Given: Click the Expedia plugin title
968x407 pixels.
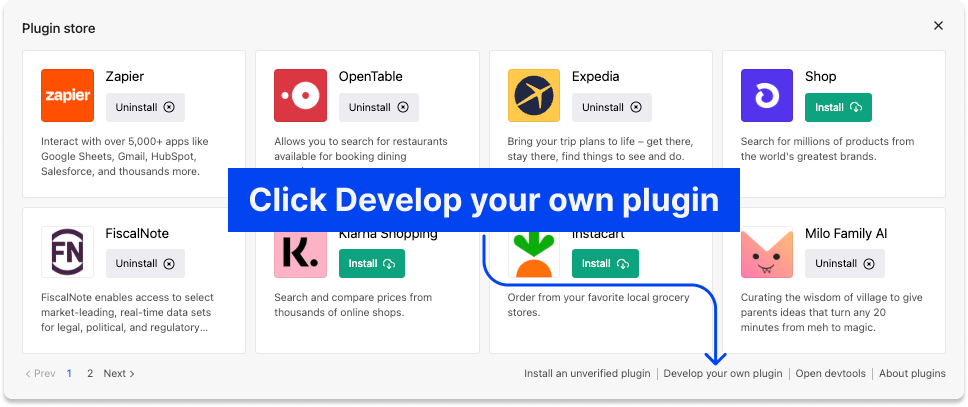Looking at the screenshot, I should coord(596,77).
